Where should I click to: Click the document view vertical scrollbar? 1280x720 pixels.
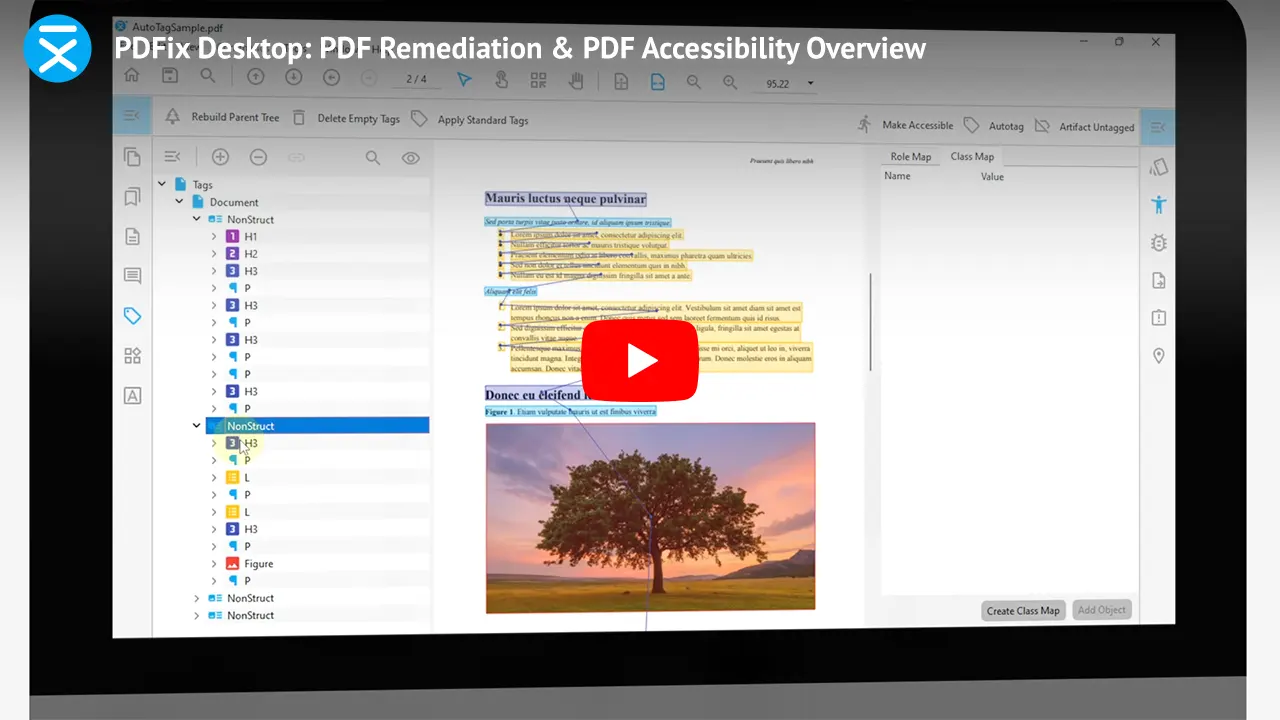[870, 320]
